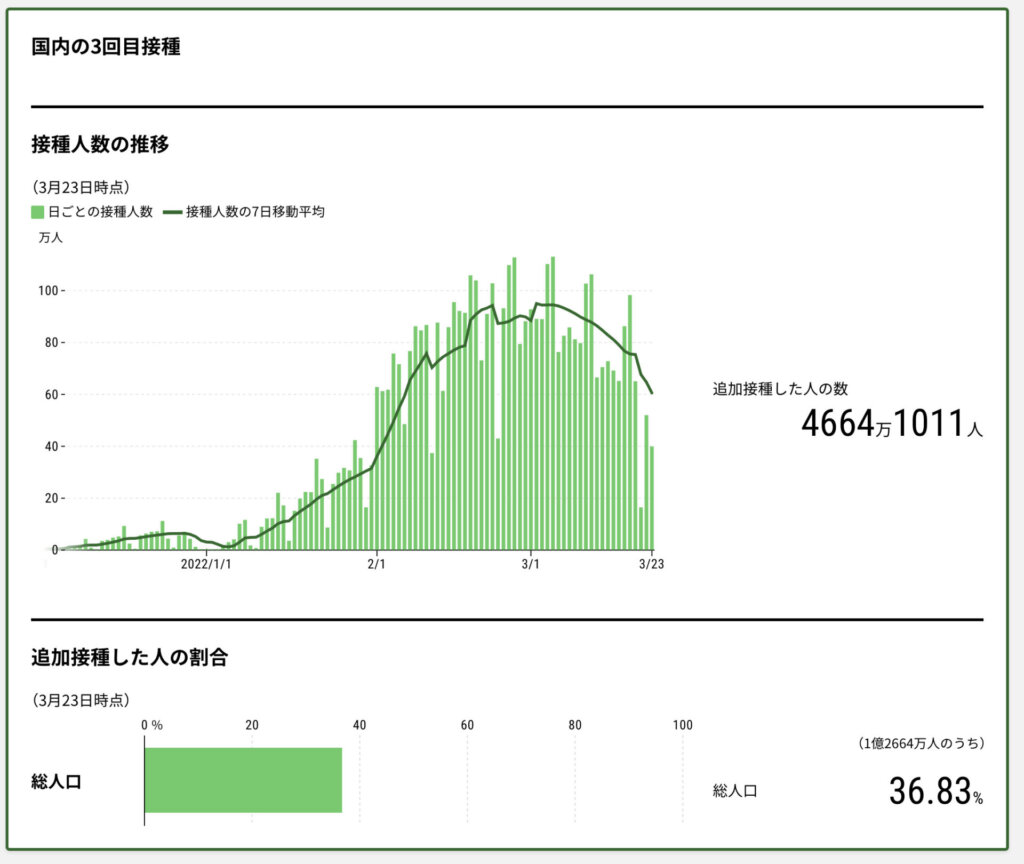Click the 万人 y-axis unit label

(x=50, y=237)
